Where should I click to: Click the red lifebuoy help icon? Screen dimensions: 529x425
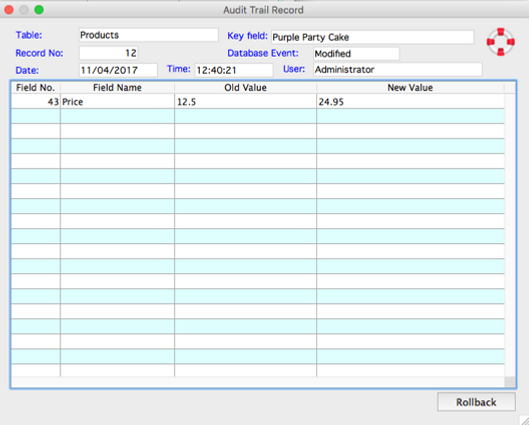[x=500, y=42]
